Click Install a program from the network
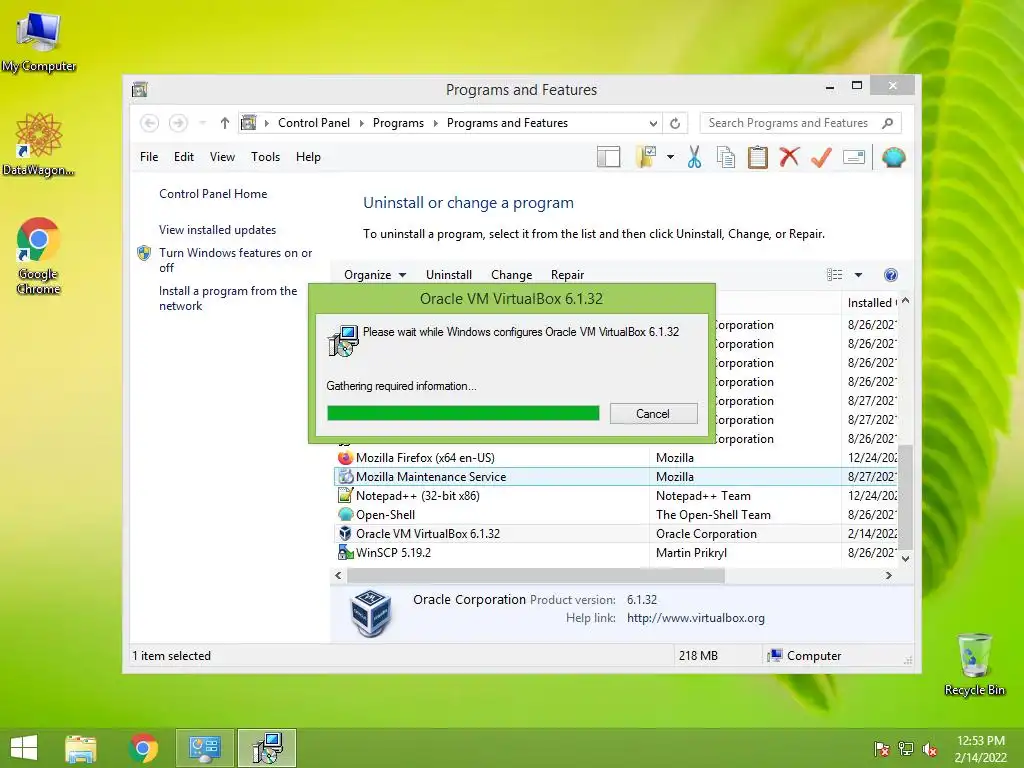 pos(228,298)
